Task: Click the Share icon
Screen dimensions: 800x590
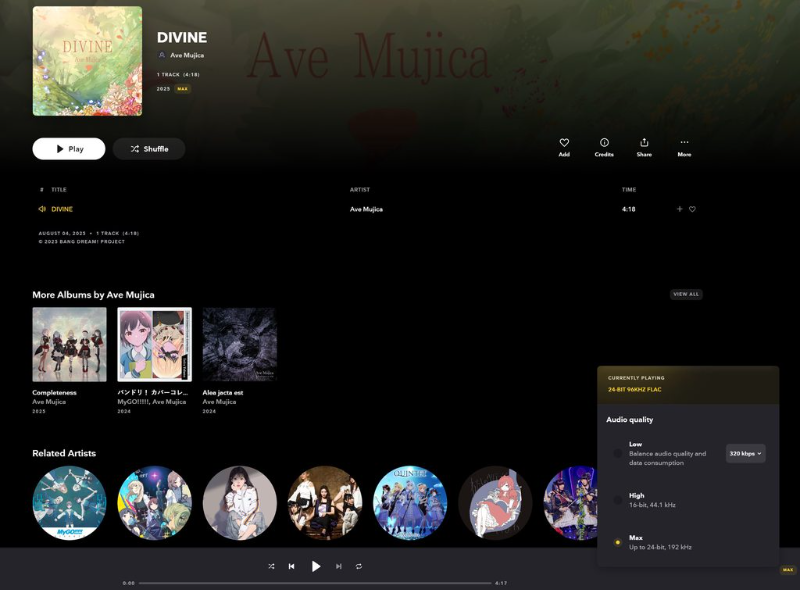Action: click(644, 143)
